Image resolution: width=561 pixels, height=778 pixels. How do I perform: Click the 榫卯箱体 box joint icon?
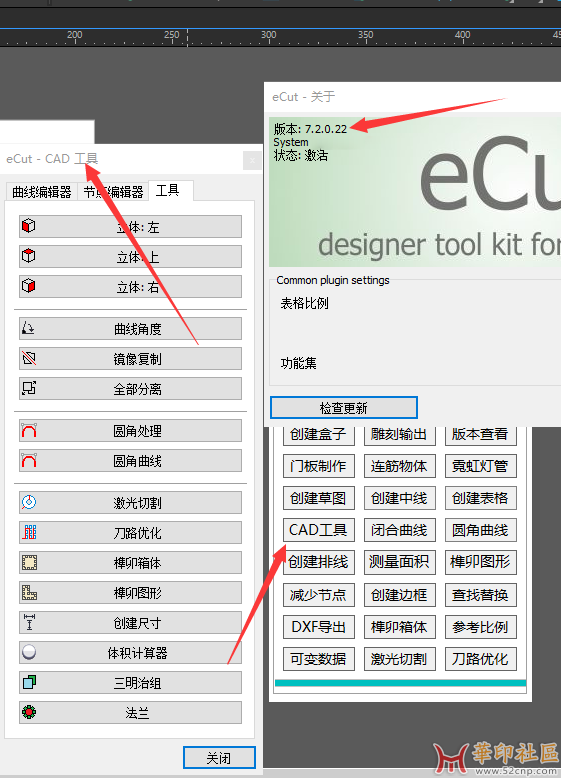pyautogui.click(x=29, y=562)
